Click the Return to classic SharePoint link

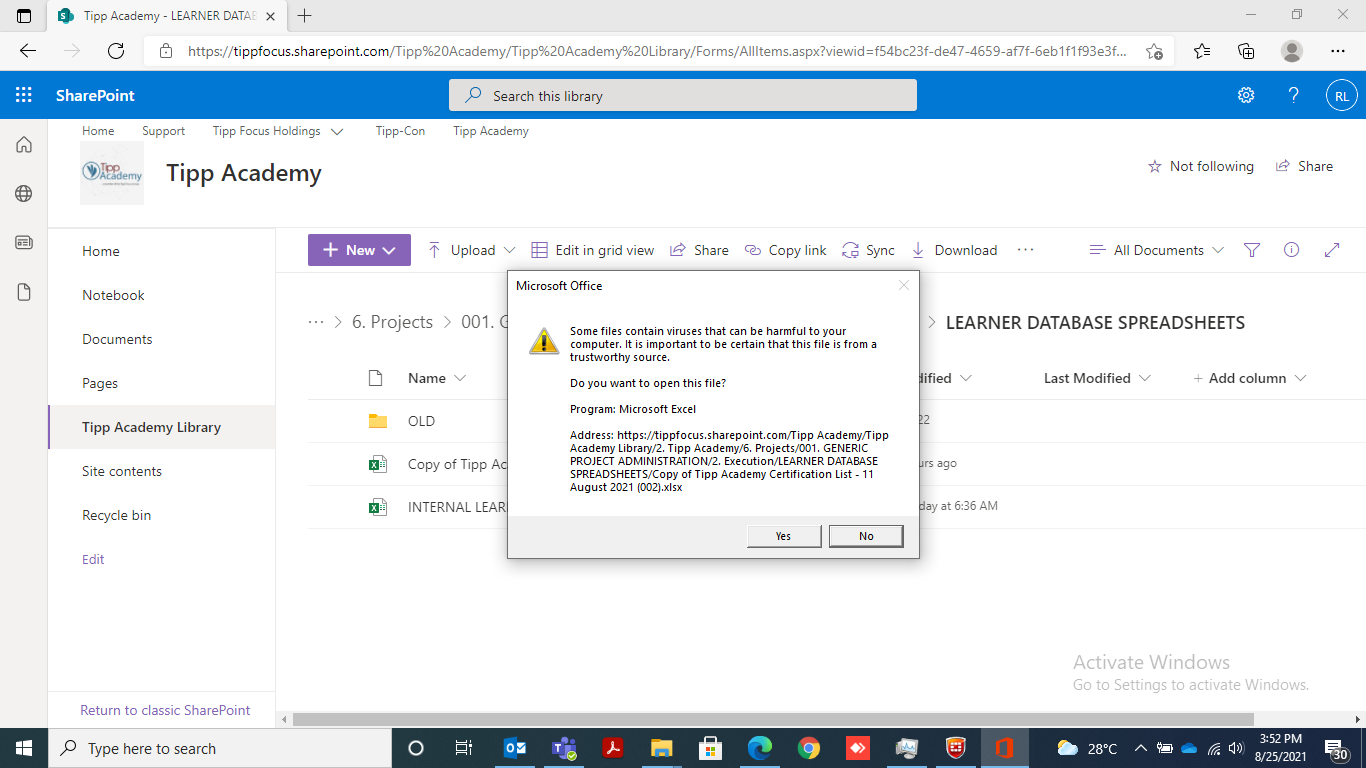click(x=165, y=710)
